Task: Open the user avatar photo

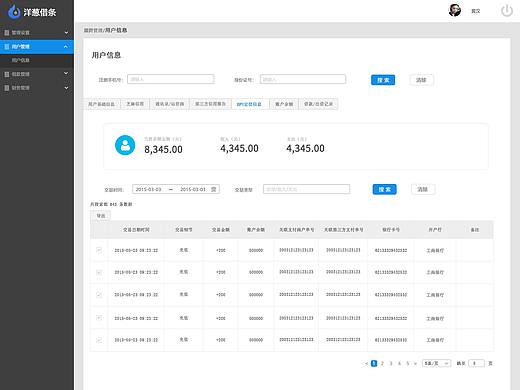Action: coord(455,10)
